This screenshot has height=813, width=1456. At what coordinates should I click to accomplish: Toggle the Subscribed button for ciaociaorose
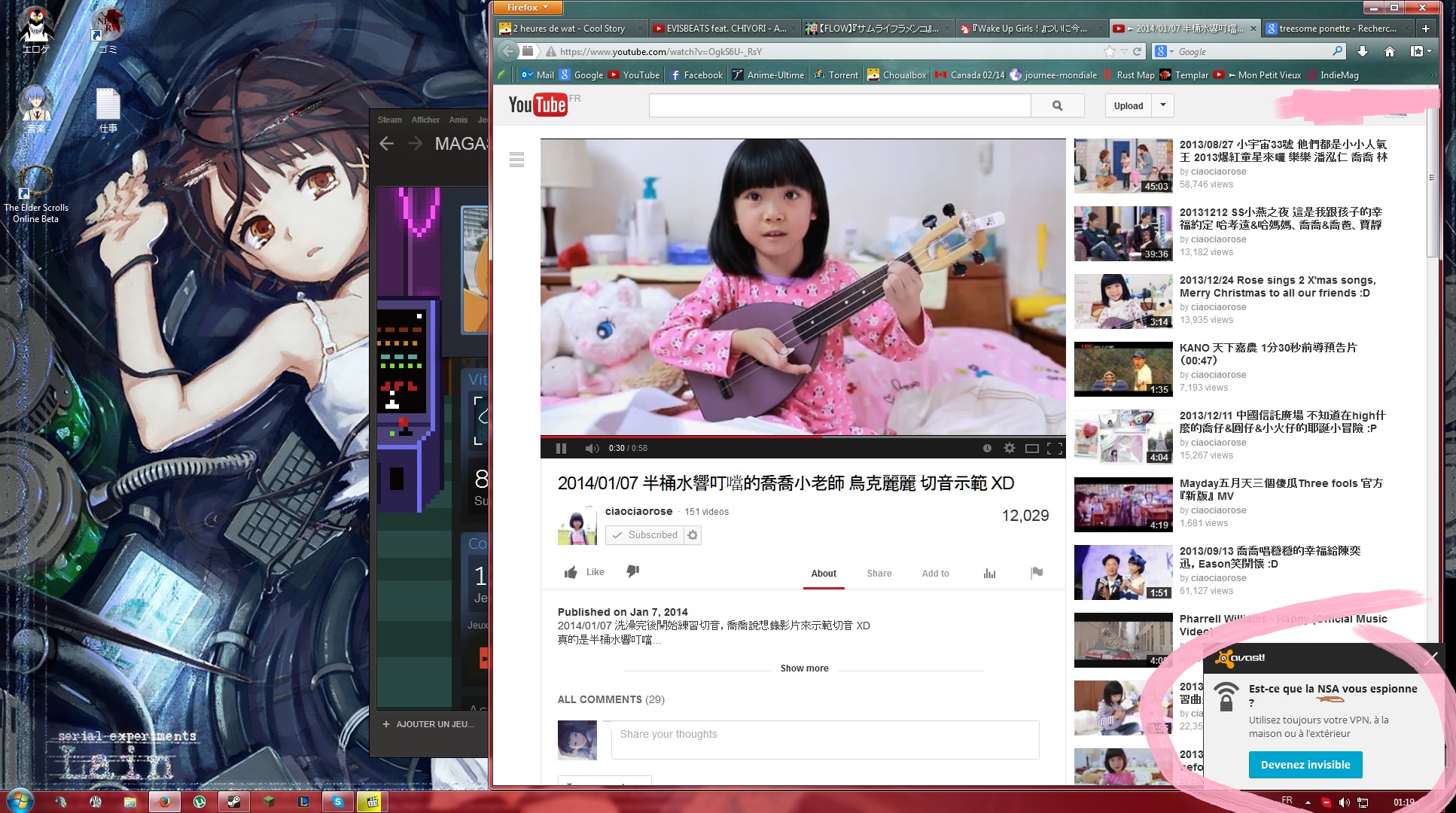(644, 535)
